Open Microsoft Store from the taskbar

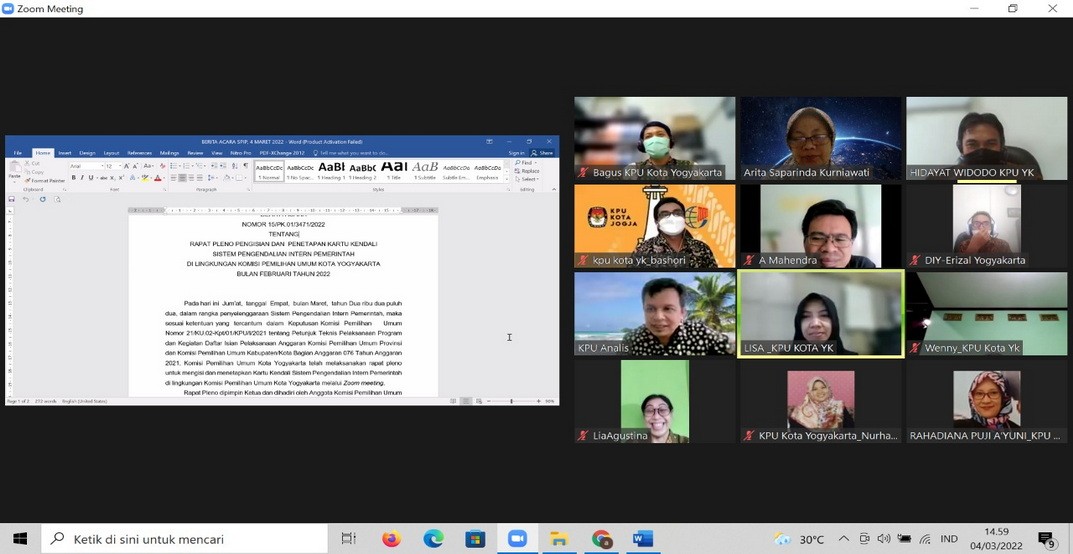(x=475, y=539)
